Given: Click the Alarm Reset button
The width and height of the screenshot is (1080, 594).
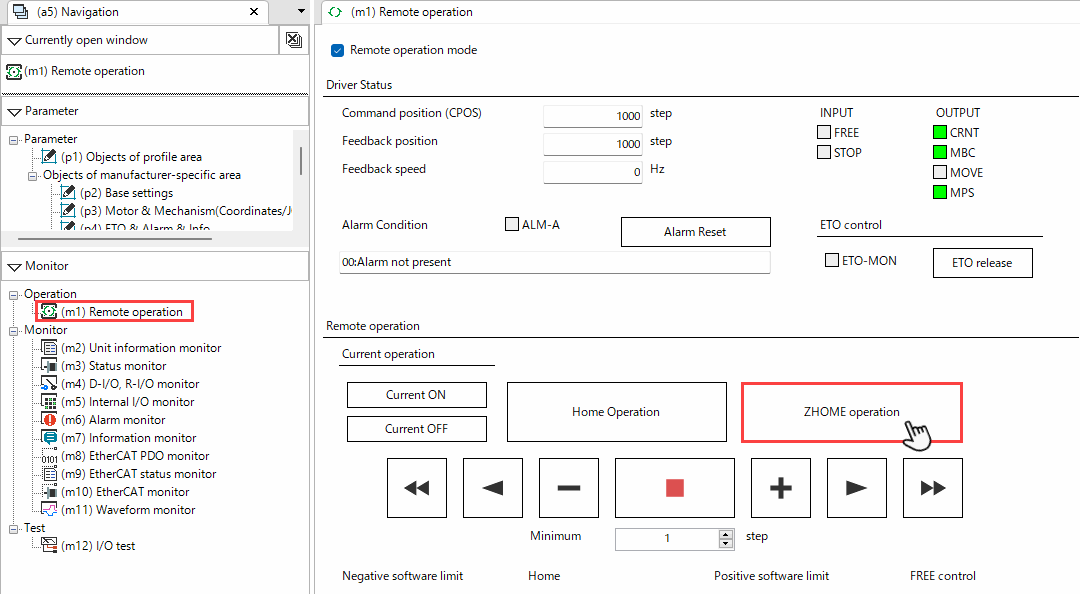Looking at the screenshot, I should click(696, 232).
